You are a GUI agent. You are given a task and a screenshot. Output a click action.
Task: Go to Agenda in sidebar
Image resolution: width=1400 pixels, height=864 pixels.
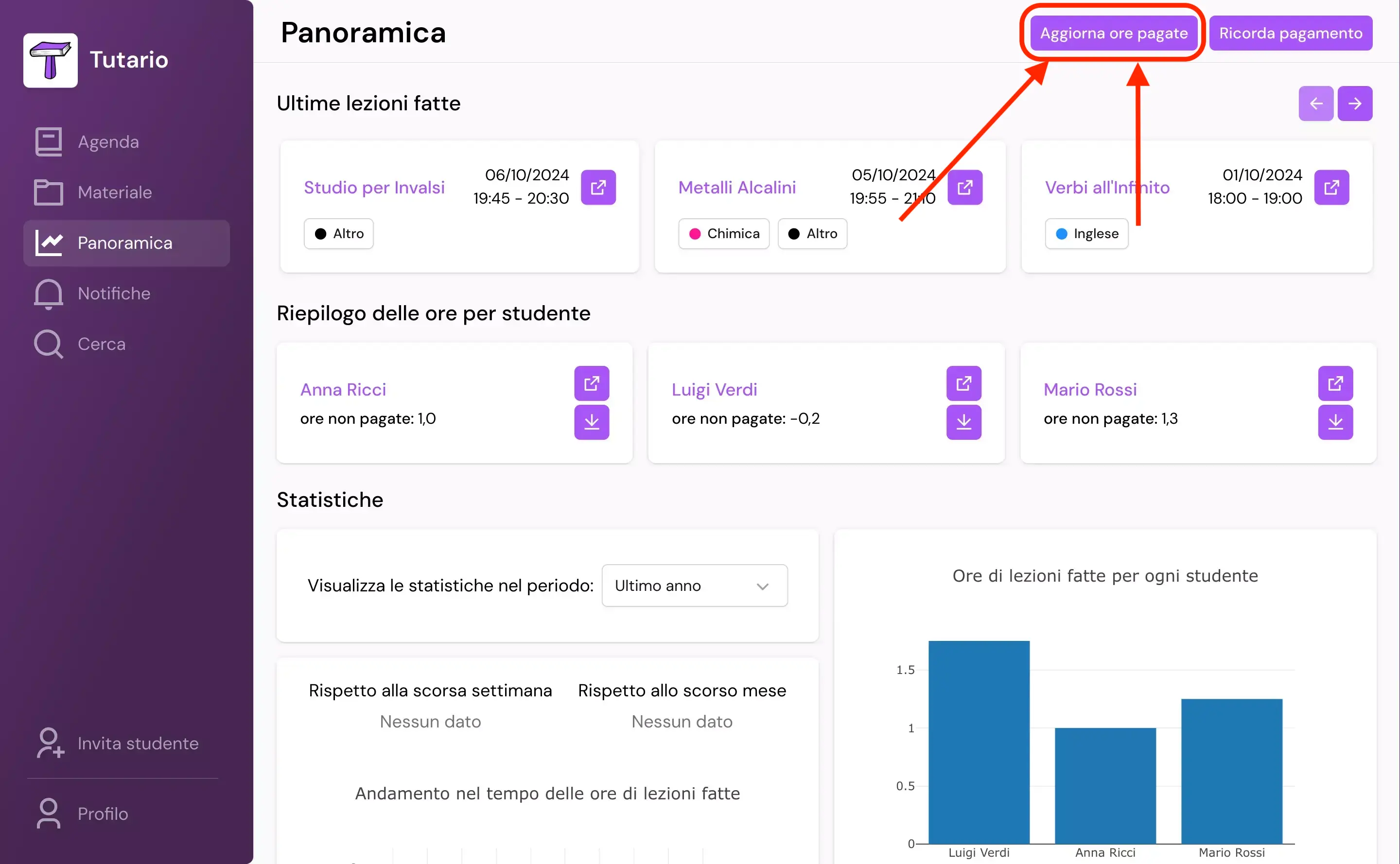pos(108,142)
